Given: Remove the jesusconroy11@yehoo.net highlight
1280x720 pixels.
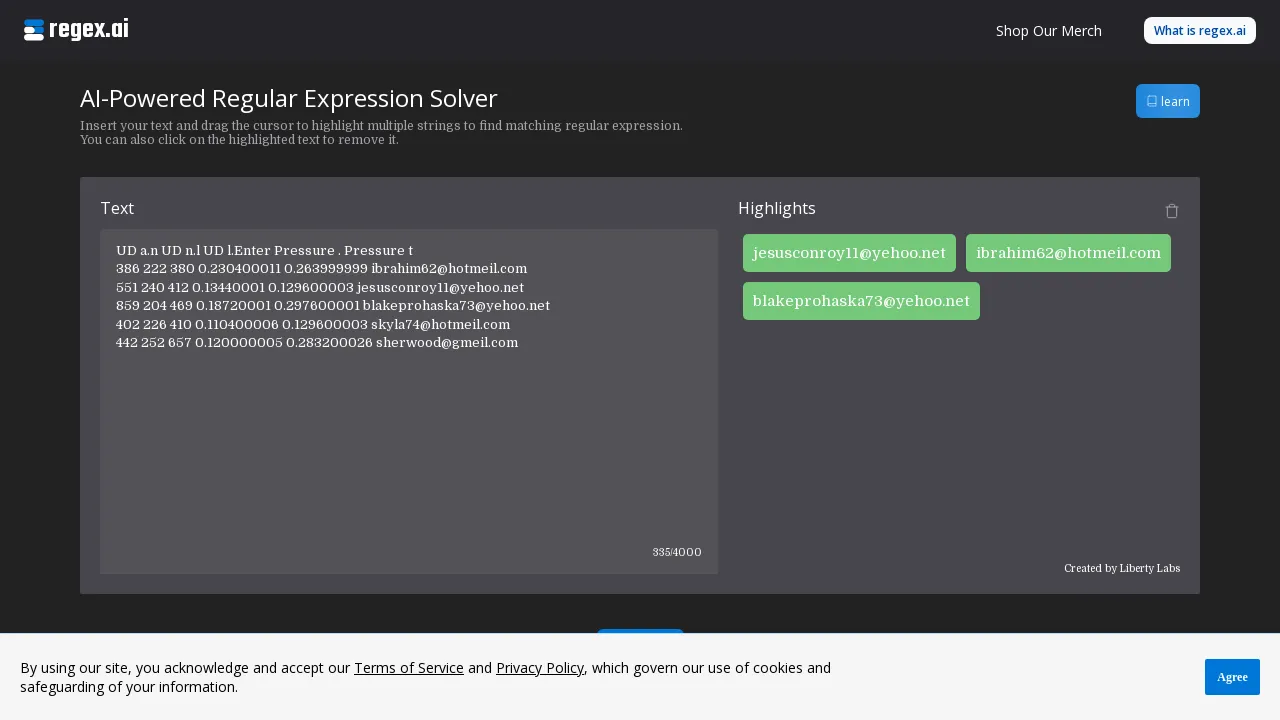Looking at the screenshot, I should (849, 253).
